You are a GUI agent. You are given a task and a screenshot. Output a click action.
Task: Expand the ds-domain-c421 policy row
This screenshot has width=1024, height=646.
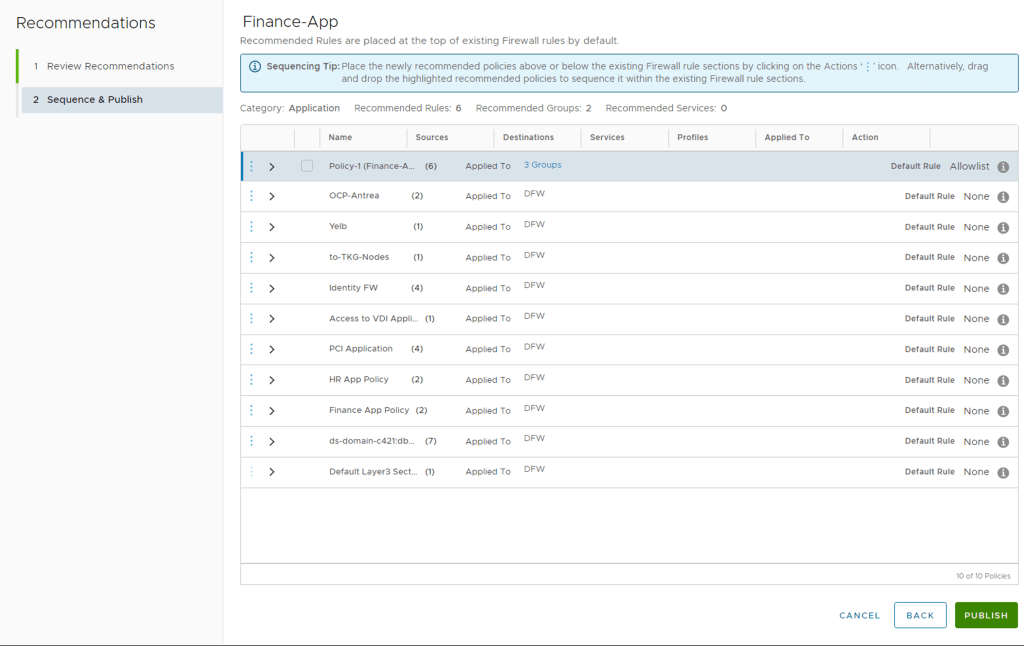point(272,442)
